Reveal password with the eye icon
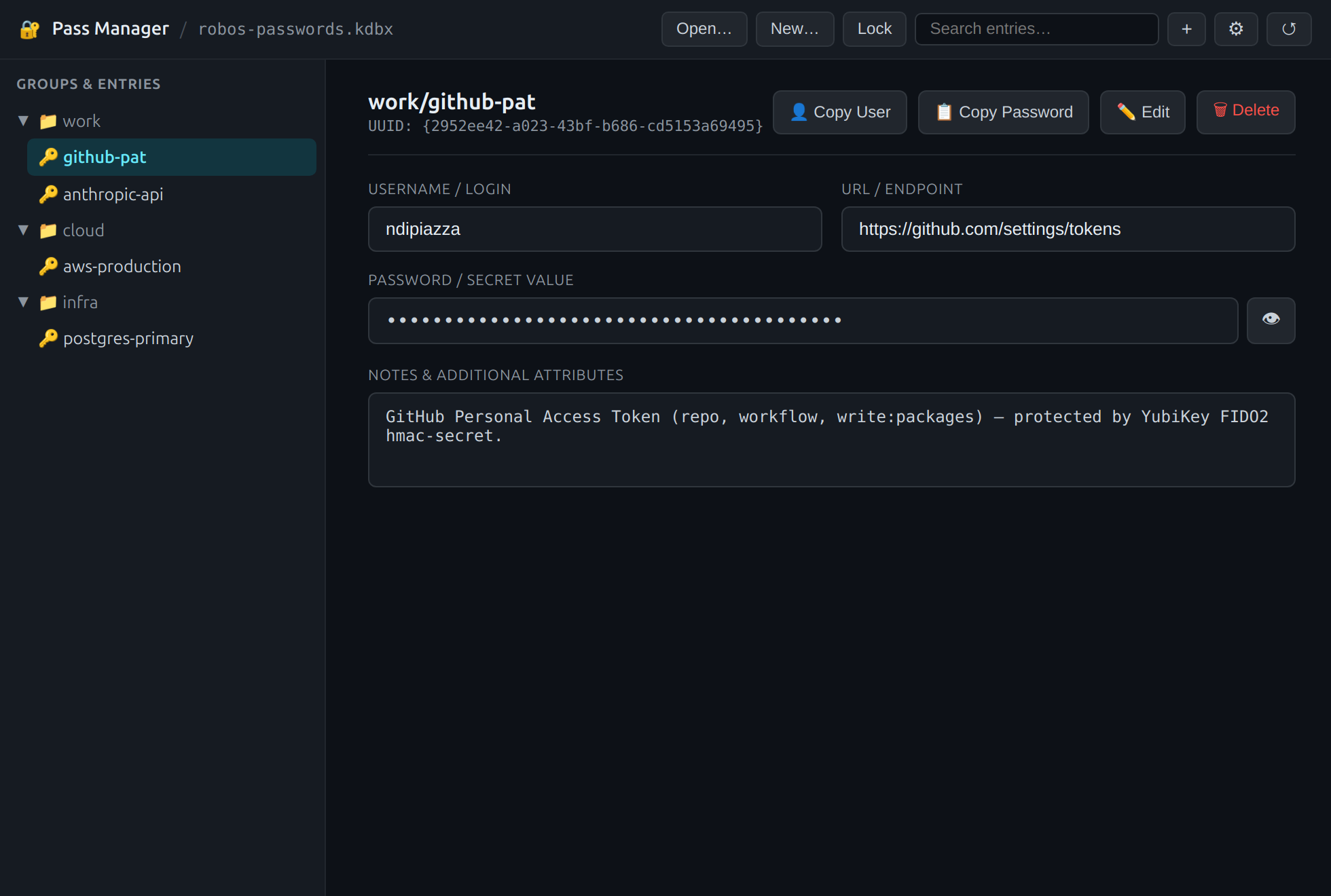This screenshot has width=1331, height=896. pyautogui.click(x=1271, y=320)
